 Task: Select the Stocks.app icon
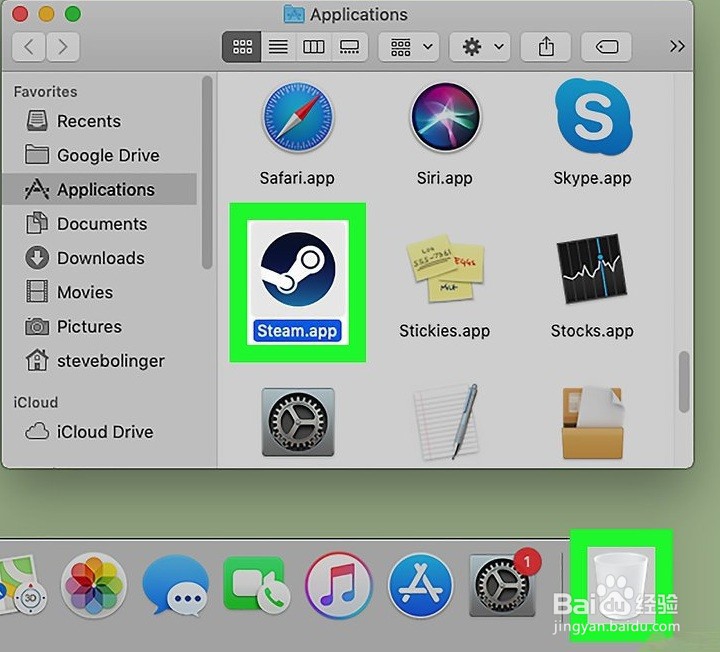[592, 269]
